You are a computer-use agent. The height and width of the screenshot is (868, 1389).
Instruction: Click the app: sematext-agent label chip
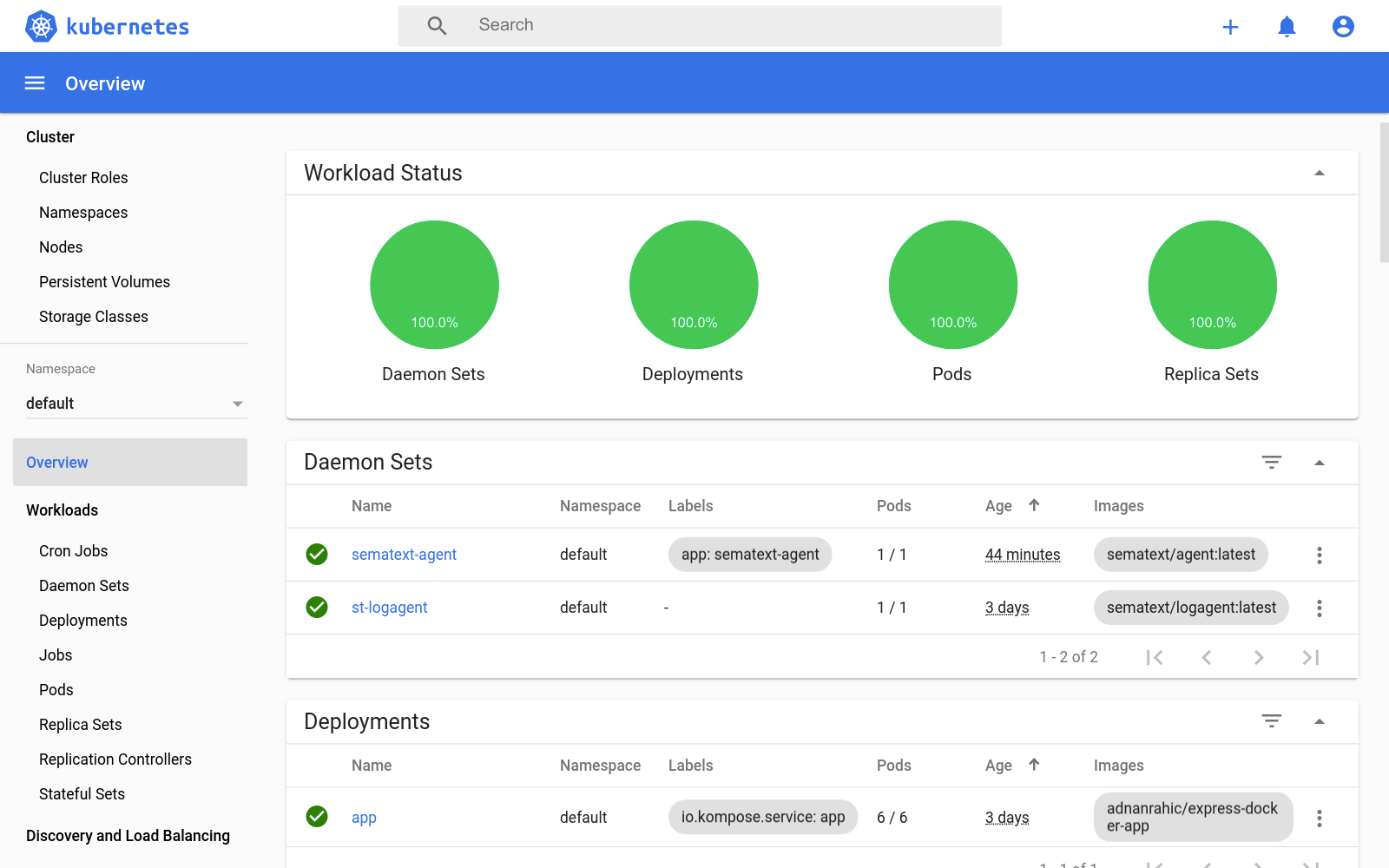pyautogui.click(x=750, y=555)
